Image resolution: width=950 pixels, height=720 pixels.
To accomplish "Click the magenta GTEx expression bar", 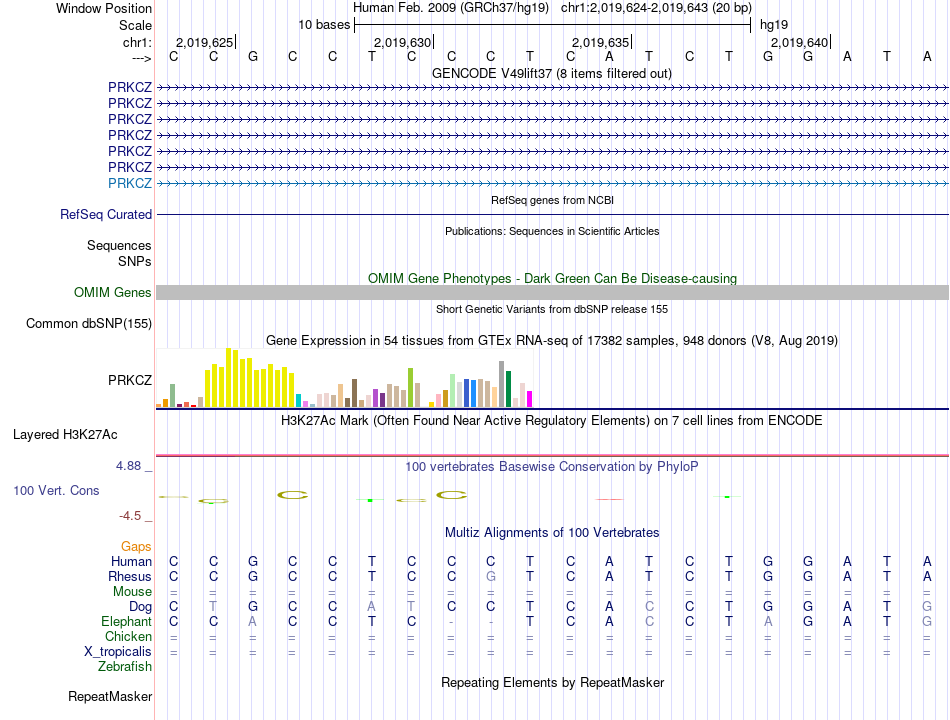I will click(530, 399).
